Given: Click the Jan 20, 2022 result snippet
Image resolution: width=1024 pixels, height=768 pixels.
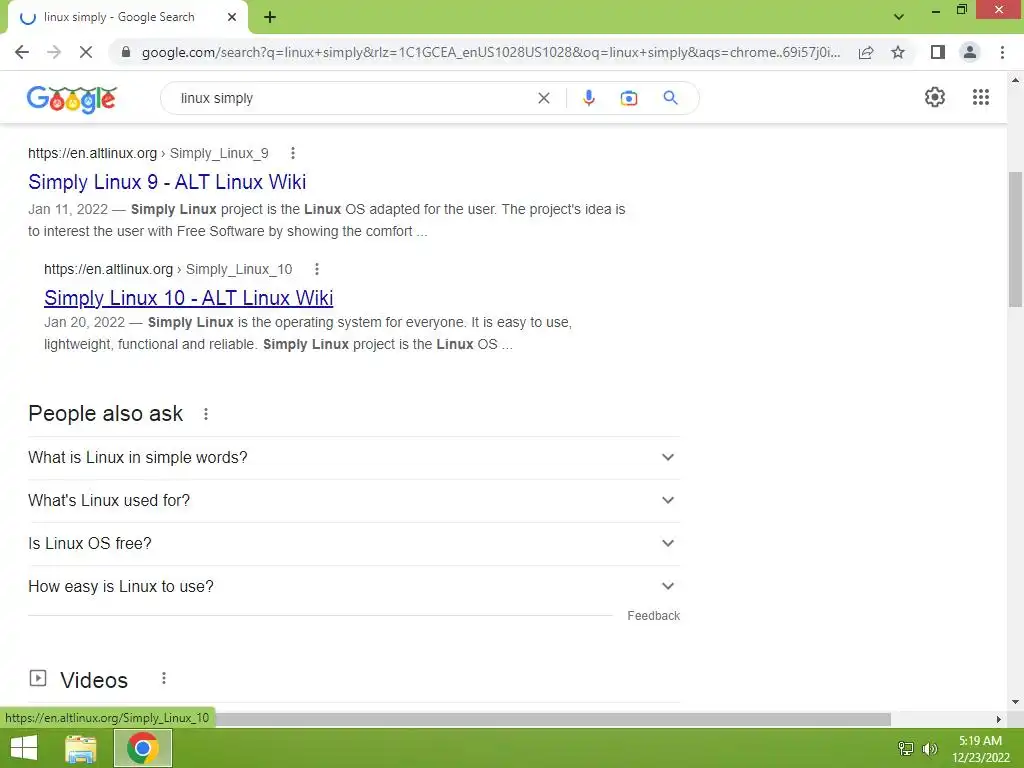Looking at the screenshot, I should [308, 333].
